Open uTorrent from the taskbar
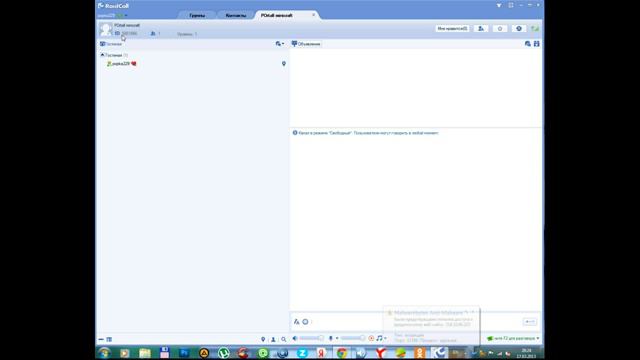 coord(223,353)
